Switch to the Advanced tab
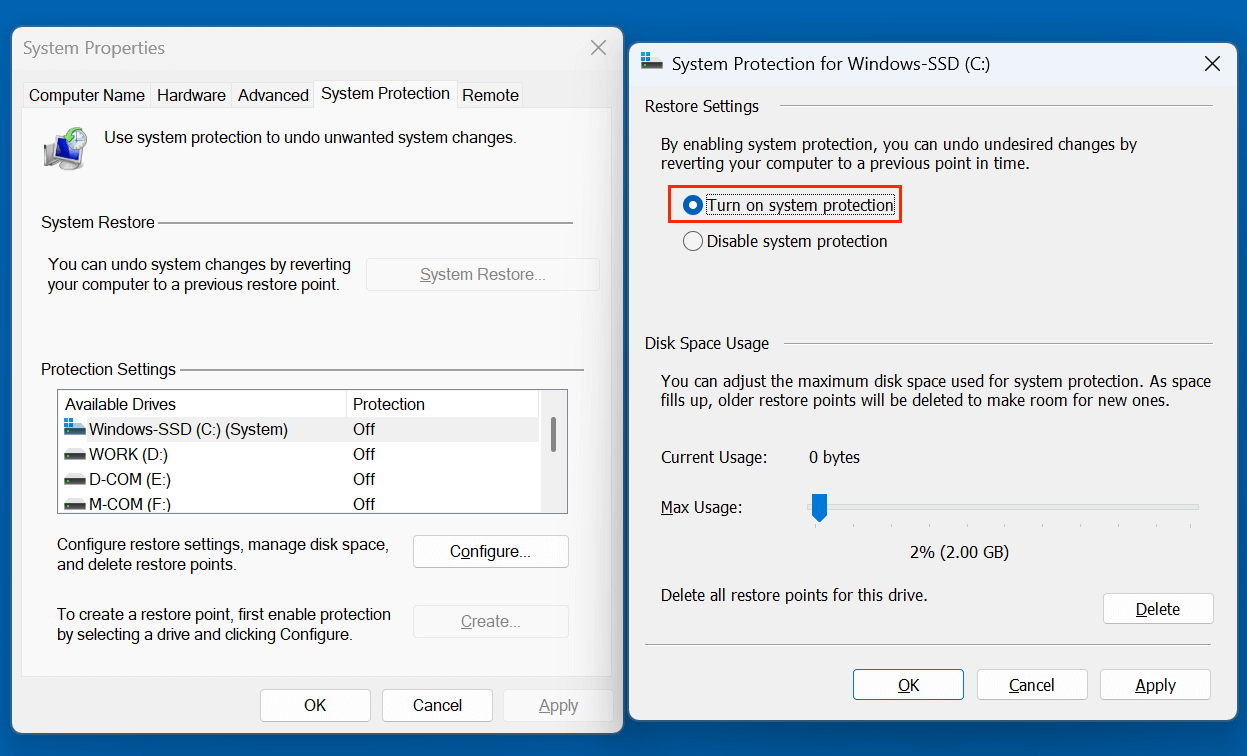This screenshot has width=1247, height=756. click(273, 94)
